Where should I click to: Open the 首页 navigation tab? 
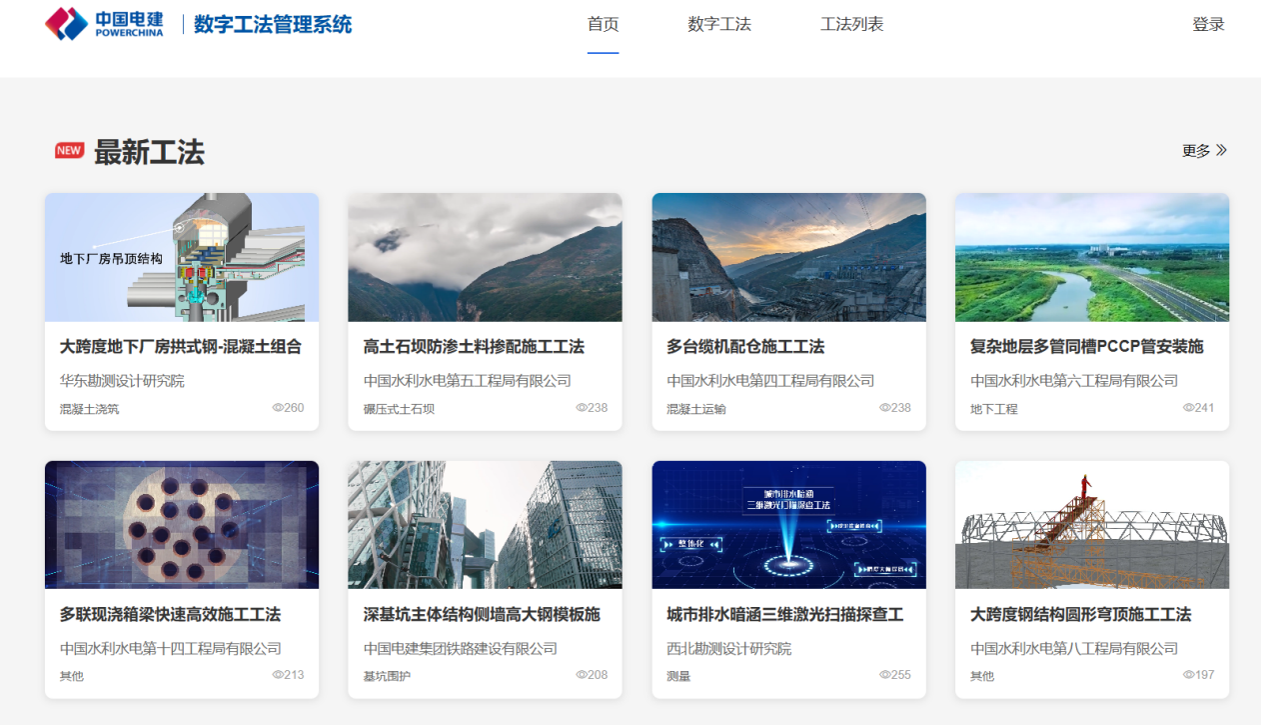pos(603,25)
